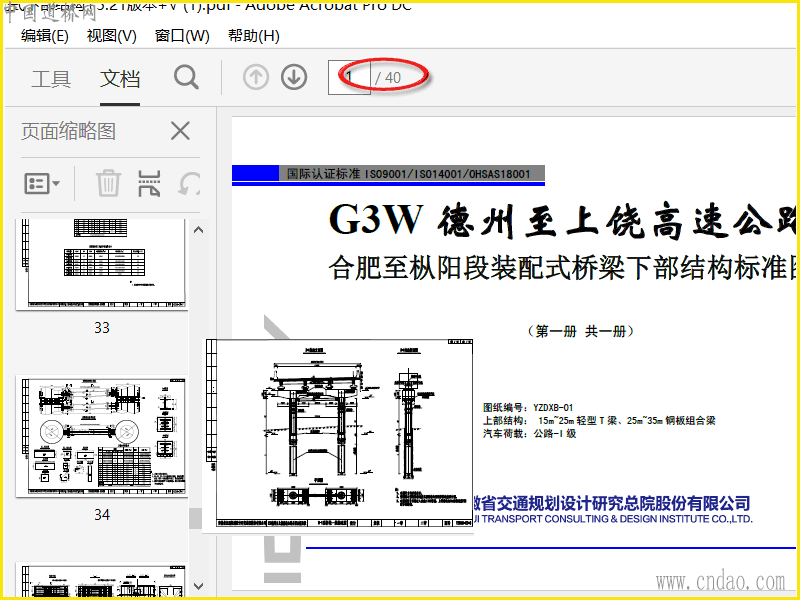Screen dimensions: 800x600
Task: Select page 33 thumbnail
Action: [x=102, y=264]
